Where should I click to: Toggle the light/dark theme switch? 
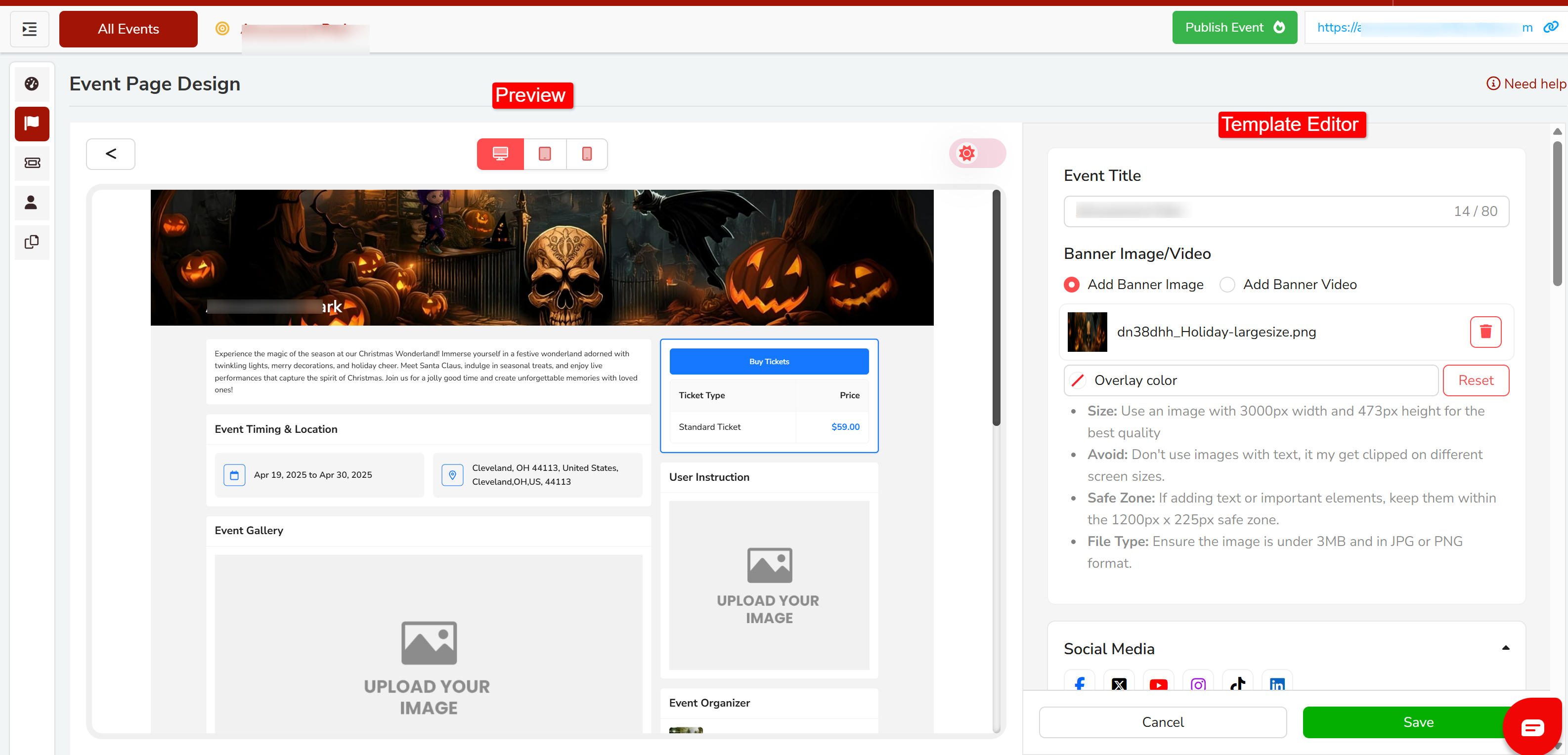(977, 153)
